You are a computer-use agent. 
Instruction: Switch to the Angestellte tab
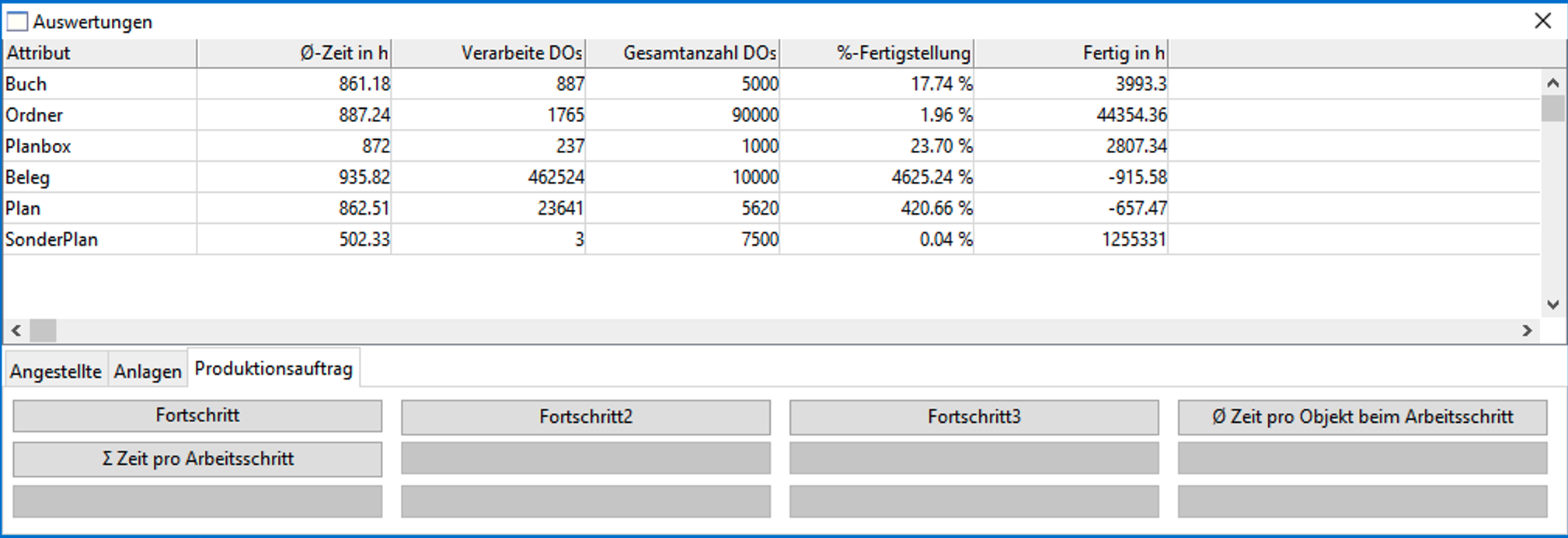56,372
